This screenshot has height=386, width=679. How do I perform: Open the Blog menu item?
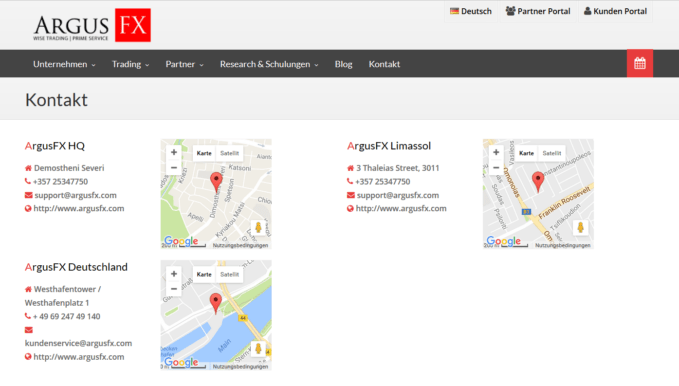[343, 64]
